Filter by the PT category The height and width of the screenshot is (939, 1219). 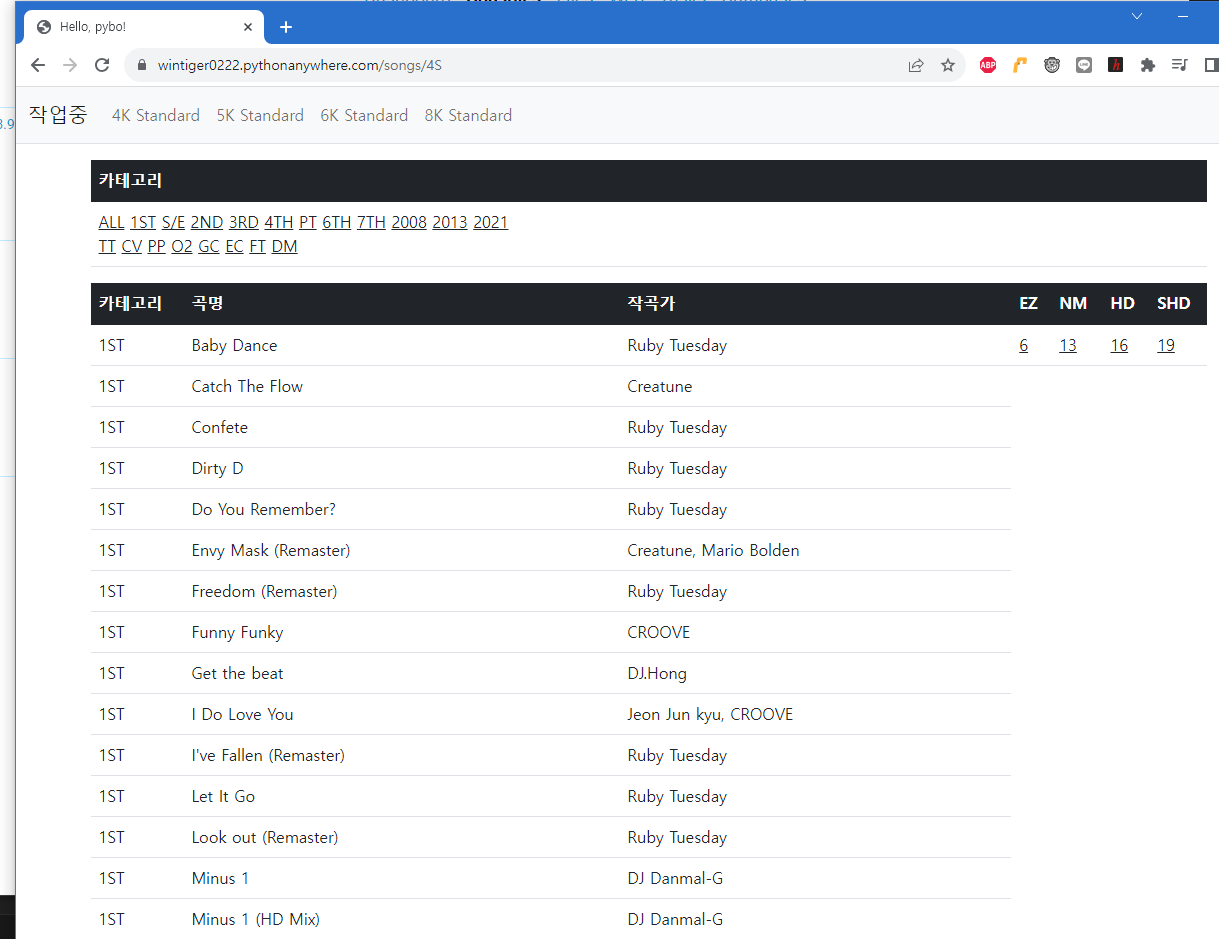coord(308,222)
